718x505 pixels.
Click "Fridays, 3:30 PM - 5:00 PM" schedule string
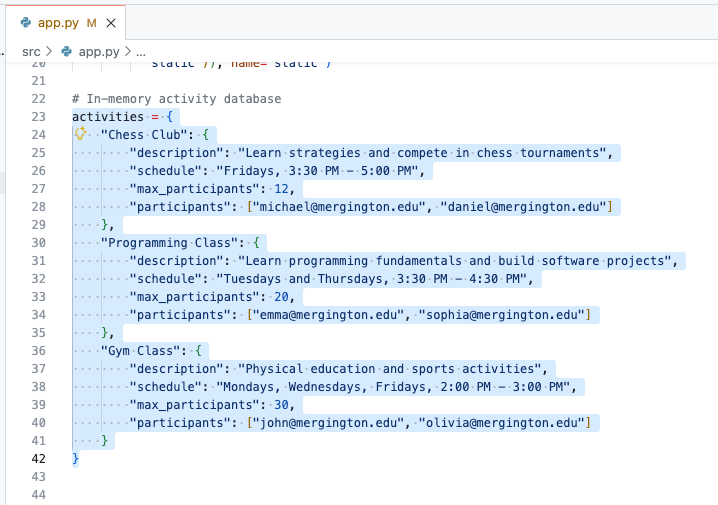317,171
